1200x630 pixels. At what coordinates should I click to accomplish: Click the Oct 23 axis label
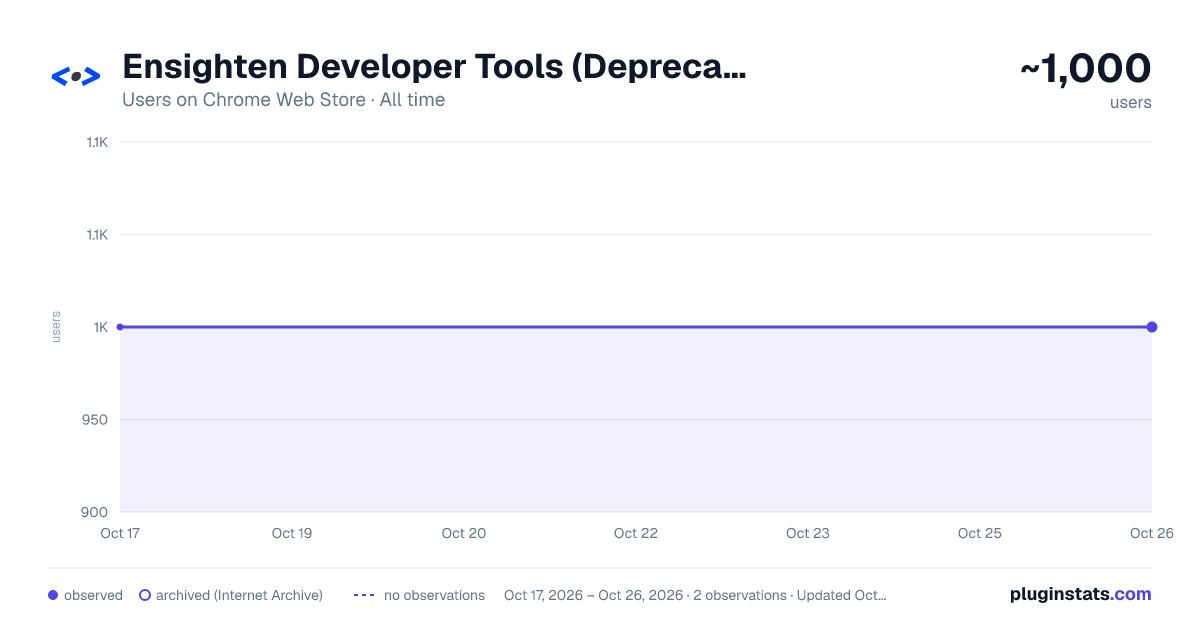pyautogui.click(x=808, y=533)
